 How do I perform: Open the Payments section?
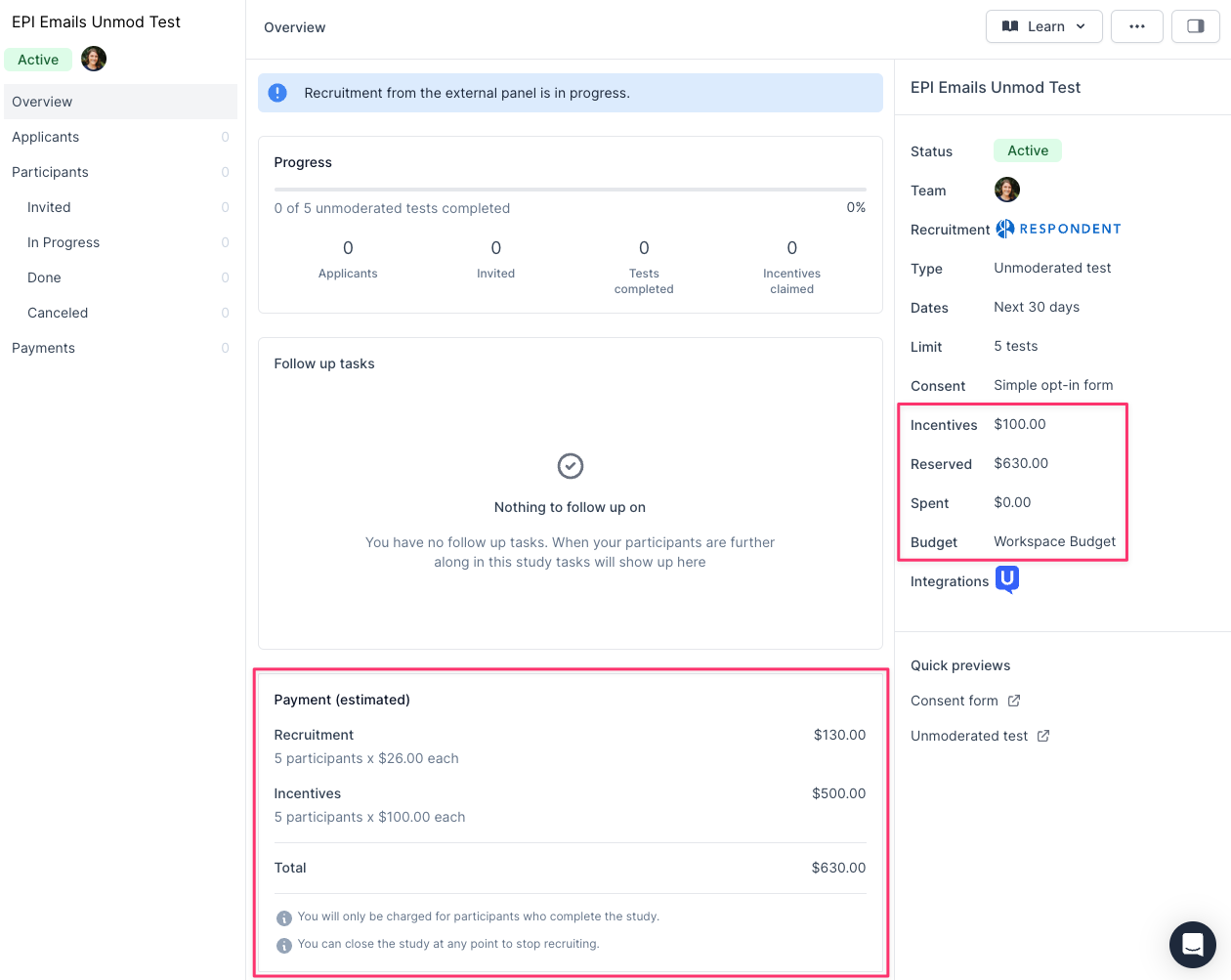43,348
